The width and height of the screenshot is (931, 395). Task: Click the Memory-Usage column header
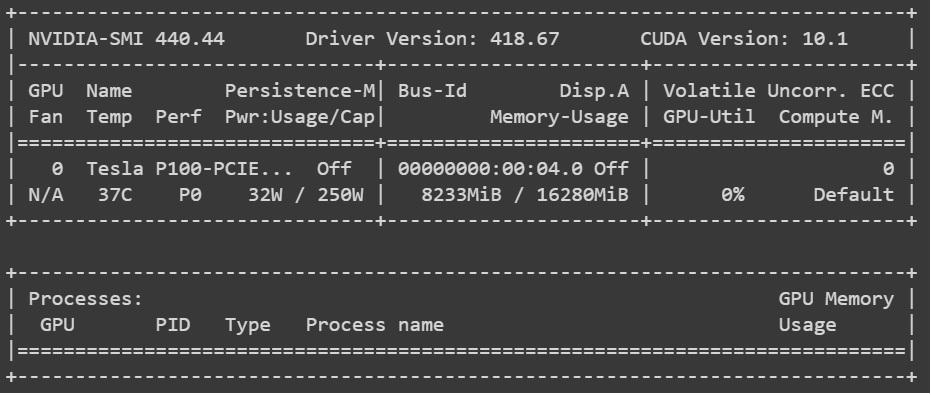pyautogui.click(x=559, y=117)
